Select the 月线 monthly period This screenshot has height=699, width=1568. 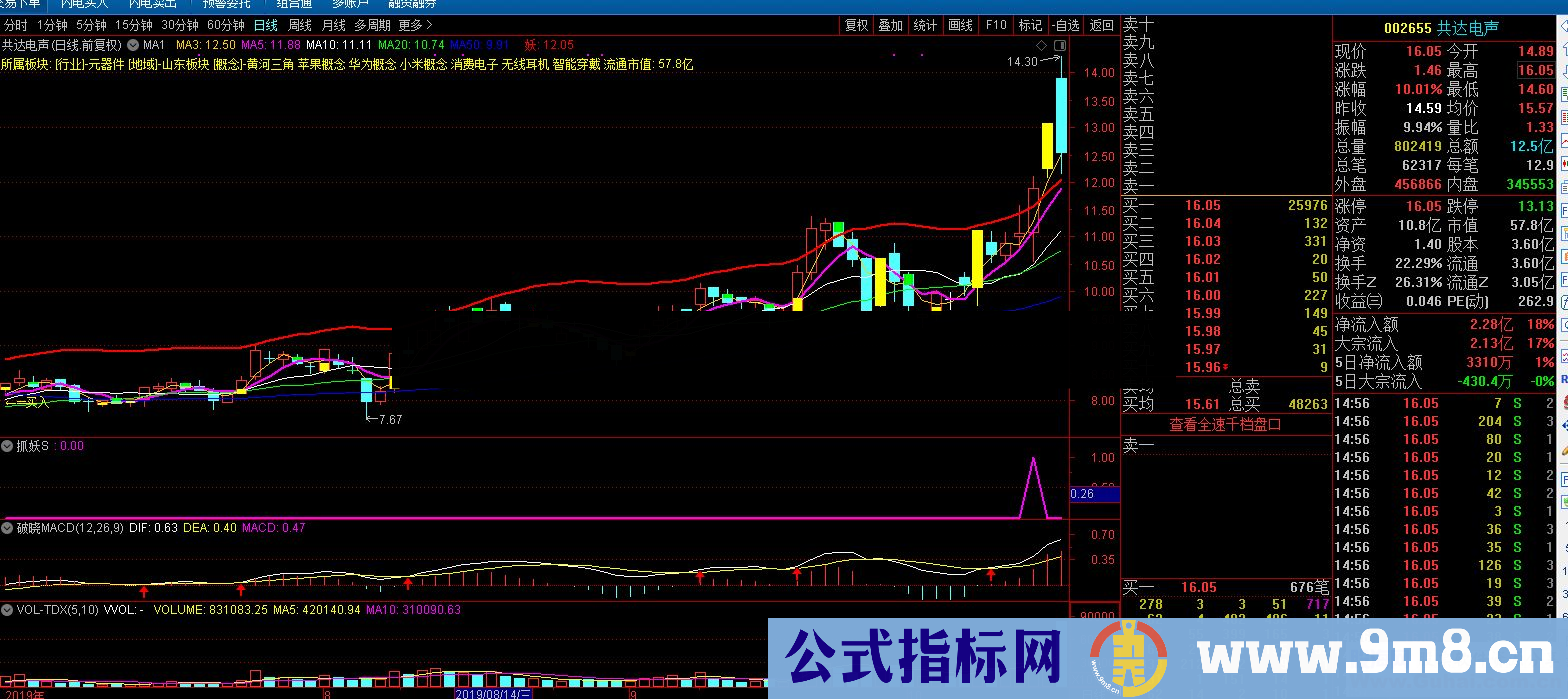pyautogui.click(x=334, y=25)
